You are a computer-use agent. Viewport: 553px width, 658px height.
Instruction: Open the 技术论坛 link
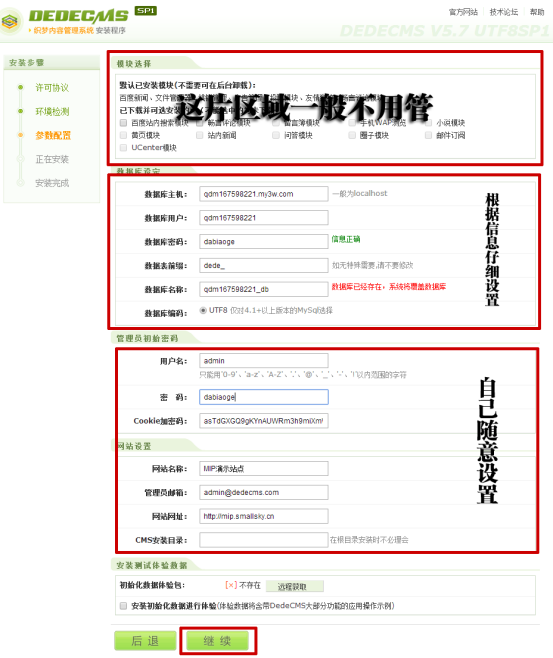point(503,12)
